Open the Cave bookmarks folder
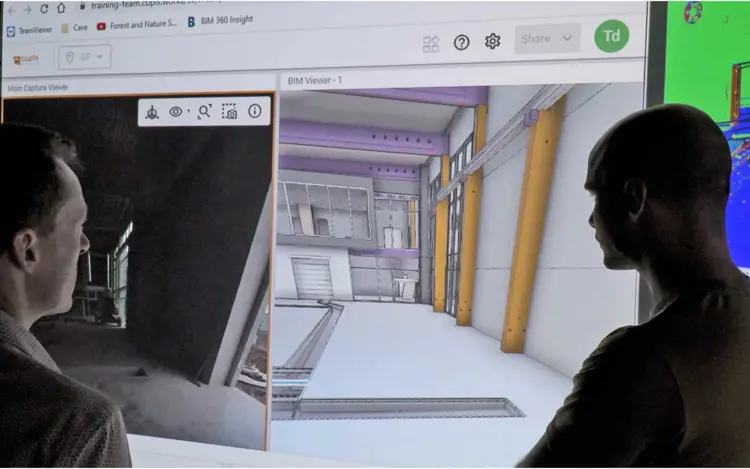The width and height of the screenshot is (750, 469). (74, 28)
